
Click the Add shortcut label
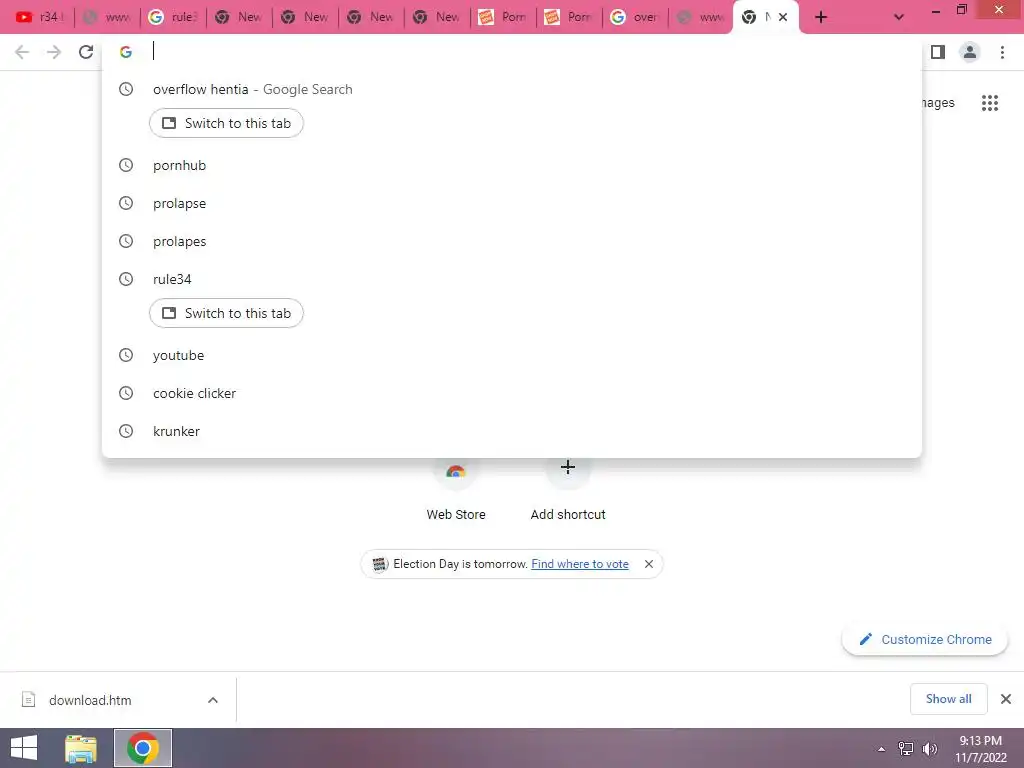(568, 515)
